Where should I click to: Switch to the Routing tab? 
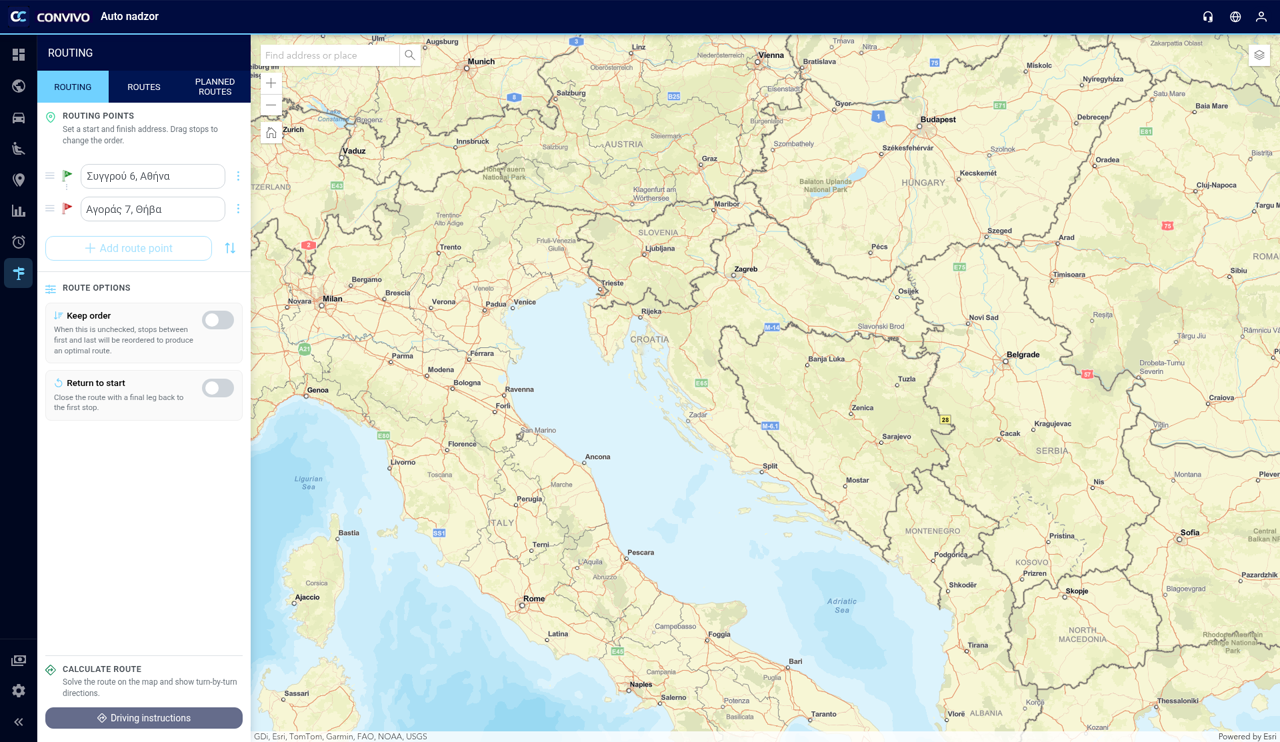[73, 87]
